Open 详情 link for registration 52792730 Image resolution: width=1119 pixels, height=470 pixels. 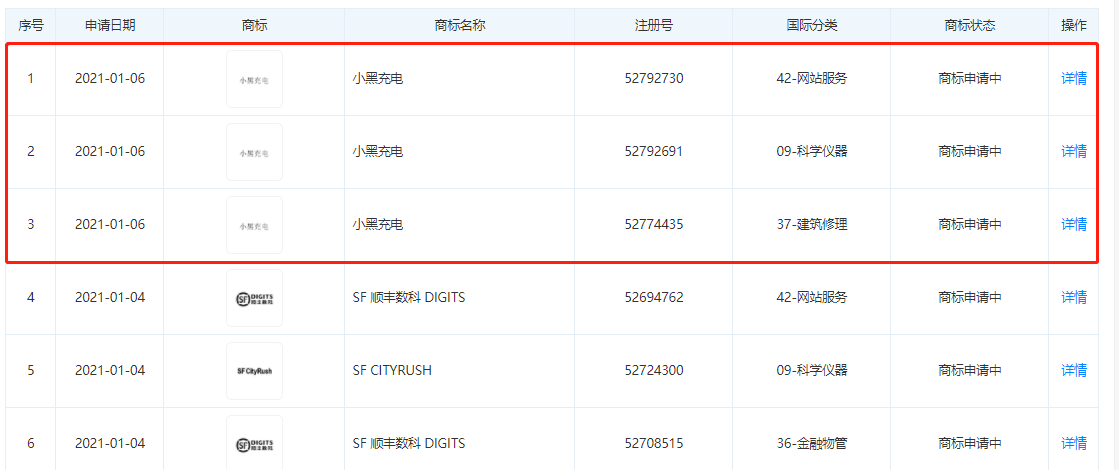(x=1073, y=78)
